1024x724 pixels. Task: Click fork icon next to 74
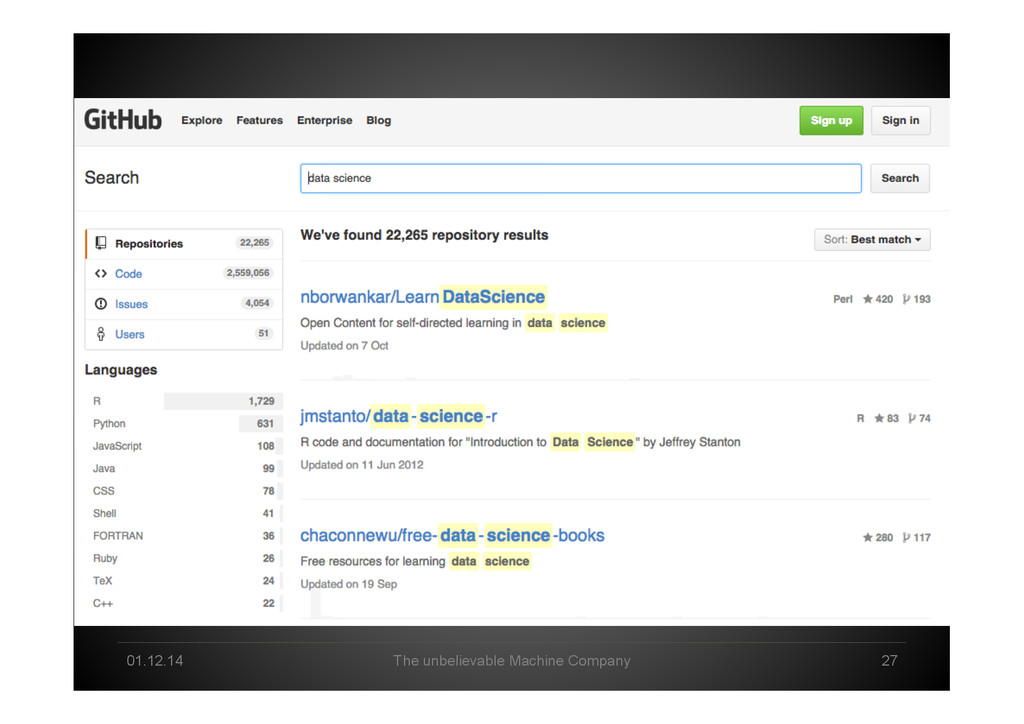pos(912,418)
